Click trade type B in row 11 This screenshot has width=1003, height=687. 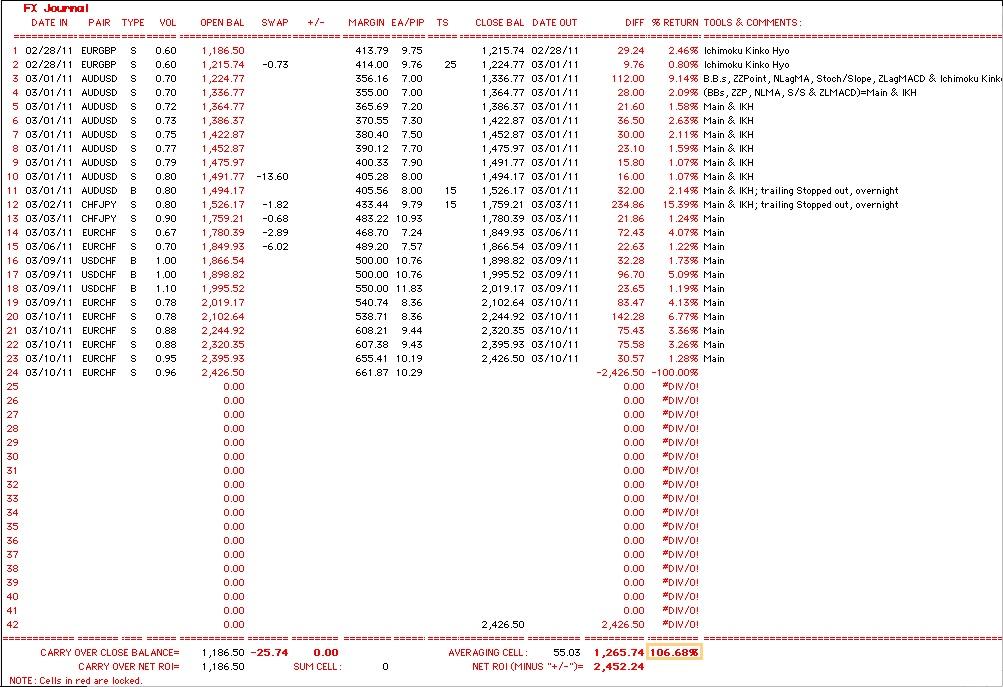pyautogui.click(x=133, y=191)
